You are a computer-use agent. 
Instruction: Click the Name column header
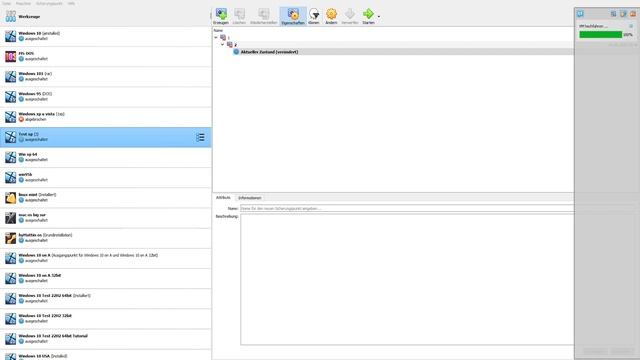218,31
